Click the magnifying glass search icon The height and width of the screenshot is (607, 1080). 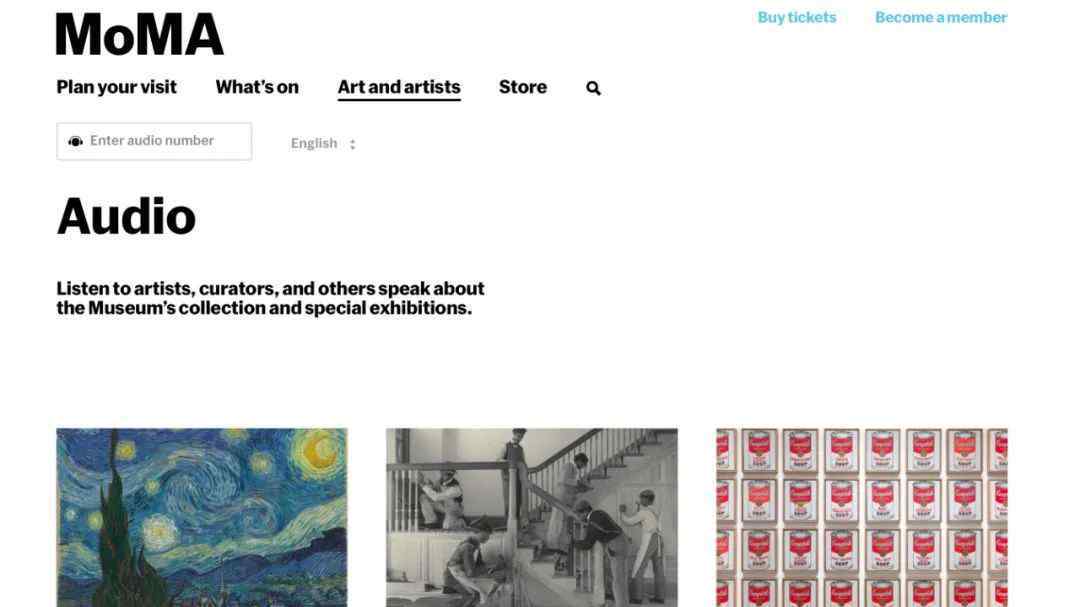click(x=593, y=88)
